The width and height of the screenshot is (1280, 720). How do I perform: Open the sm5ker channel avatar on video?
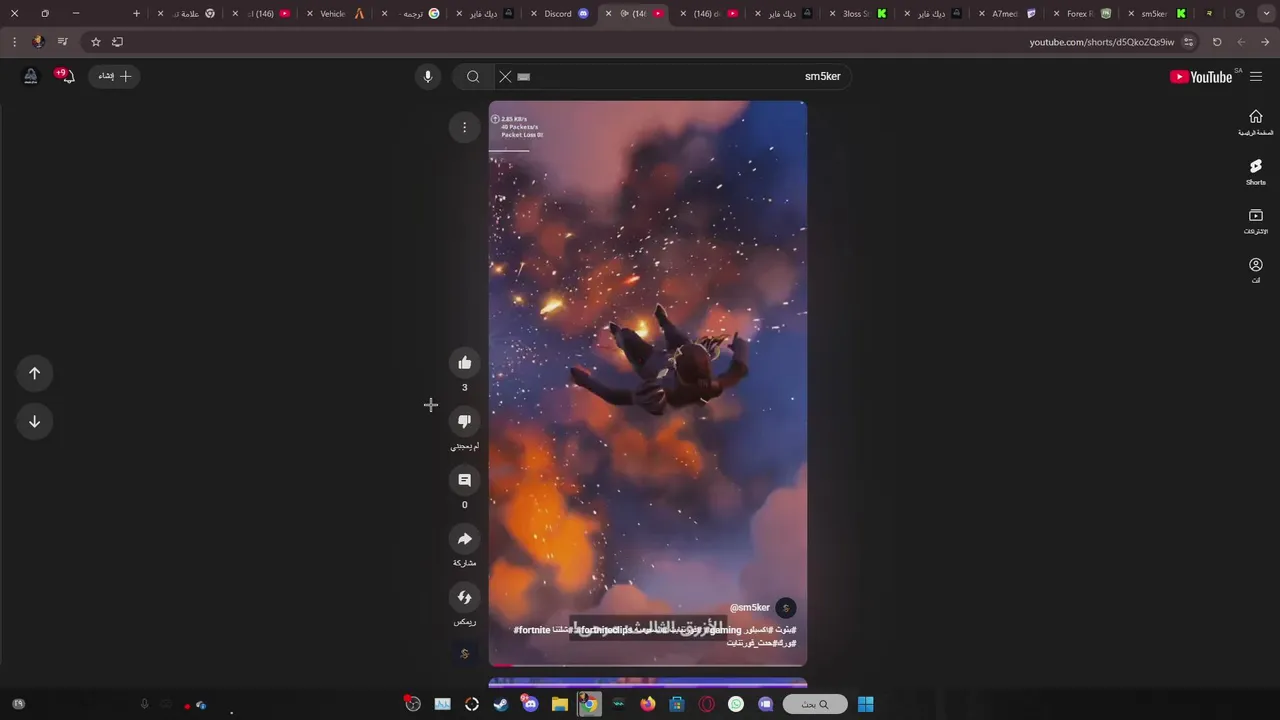pyautogui.click(x=786, y=608)
